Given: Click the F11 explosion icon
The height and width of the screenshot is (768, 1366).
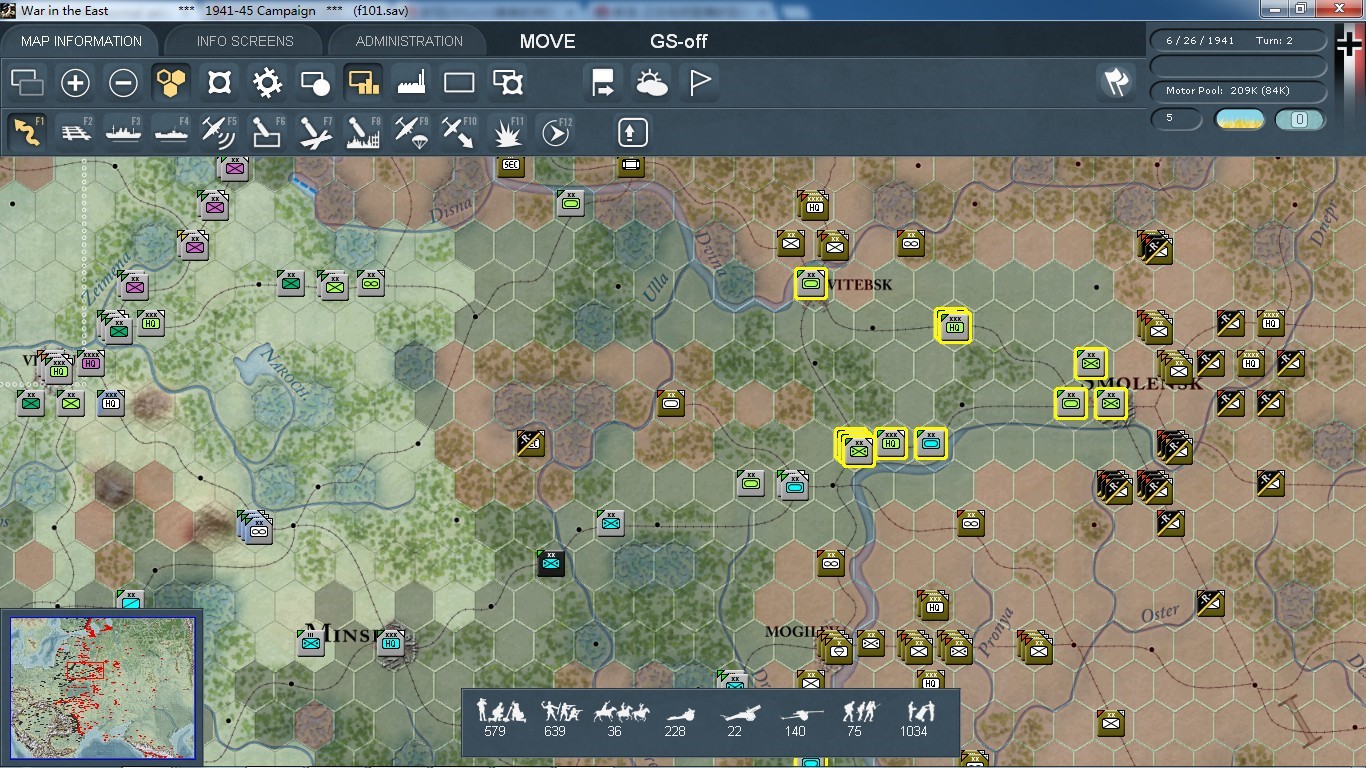Looking at the screenshot, I should click(x=507, y=132).
